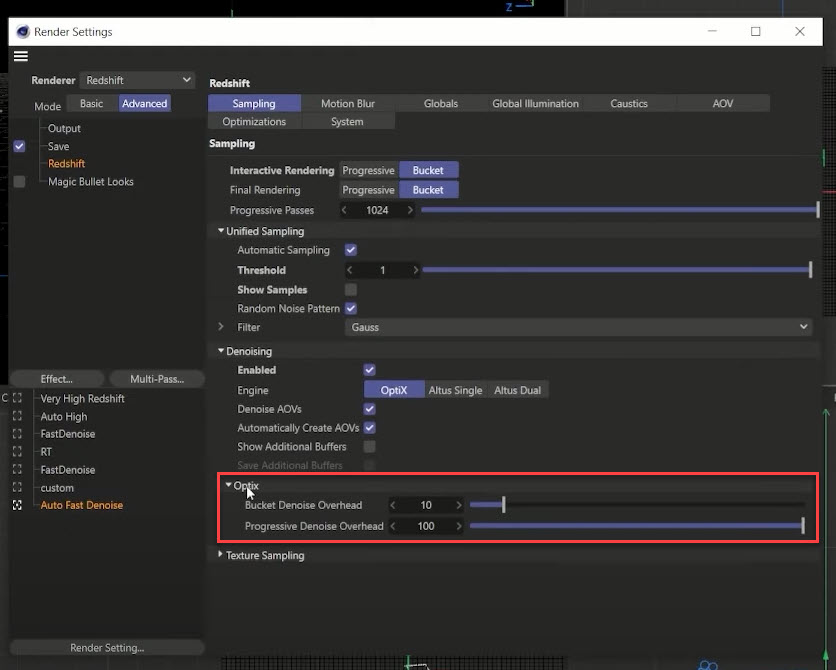
Task: Toggle Random Noise Pattern checkbox
Action: (x=351, y=308)
